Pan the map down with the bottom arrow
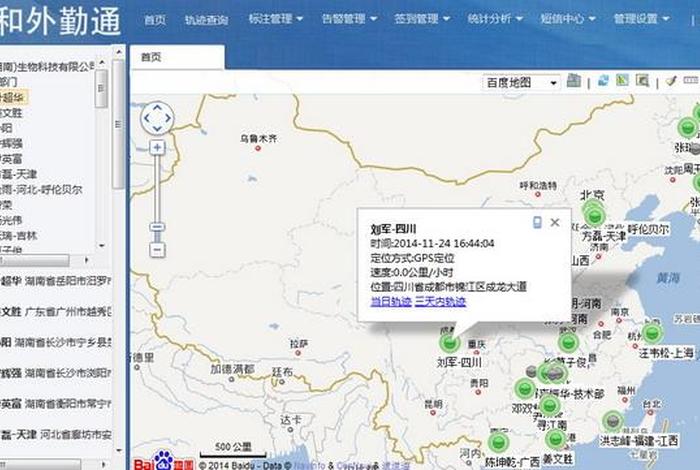 157,129
